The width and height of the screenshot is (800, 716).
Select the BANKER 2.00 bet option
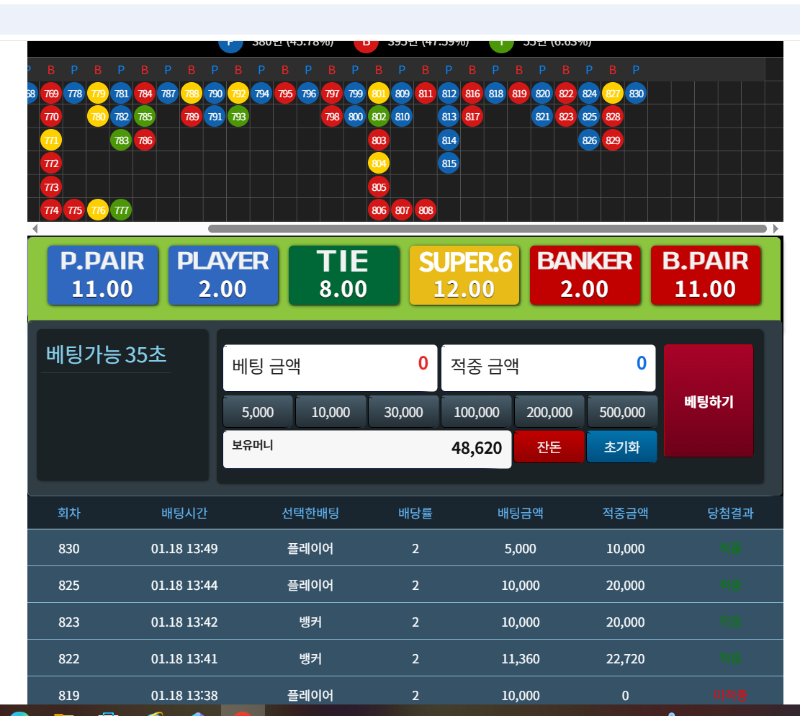point(584,275)
